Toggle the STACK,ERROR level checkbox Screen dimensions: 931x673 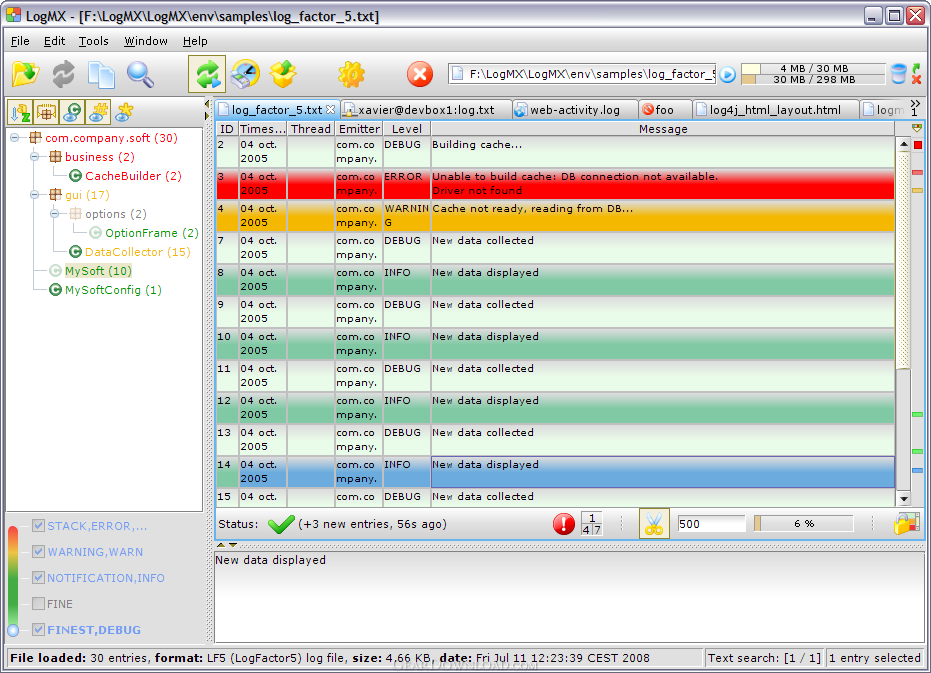(39, 526)
